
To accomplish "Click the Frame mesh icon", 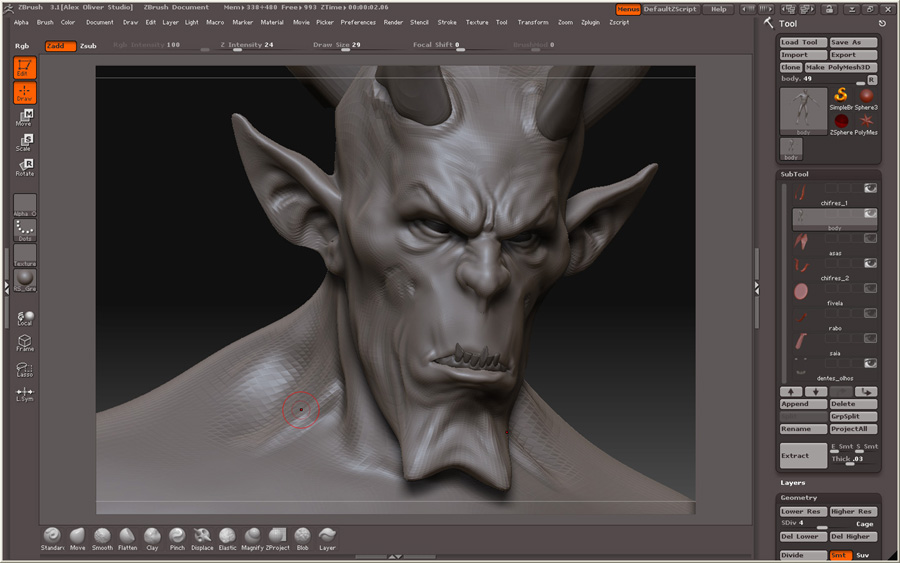I will (25, 343).
